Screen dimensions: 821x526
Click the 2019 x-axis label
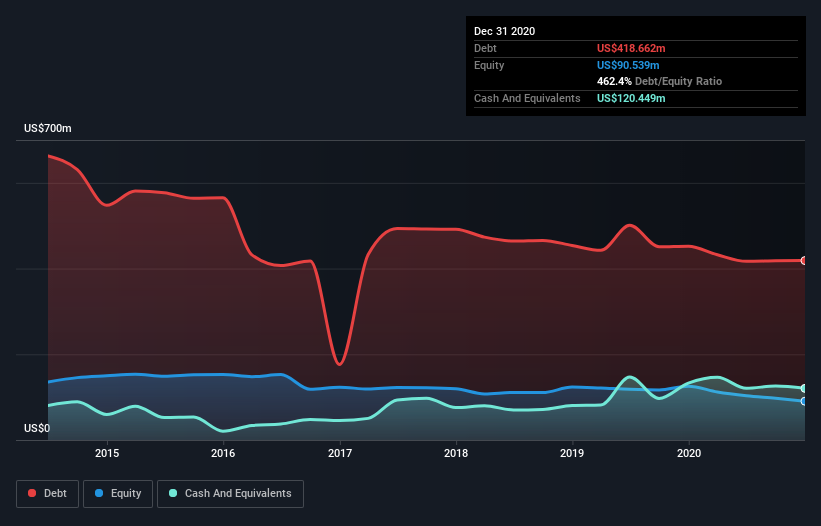click(x=572, y=453)
